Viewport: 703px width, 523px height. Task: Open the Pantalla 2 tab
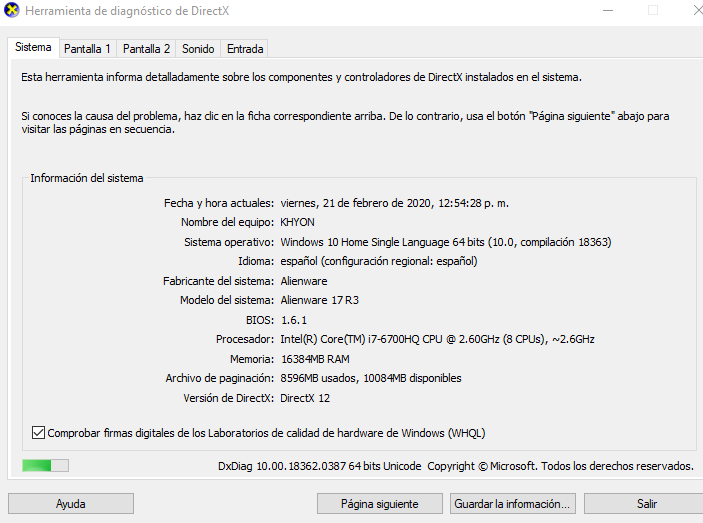point(146,49)
